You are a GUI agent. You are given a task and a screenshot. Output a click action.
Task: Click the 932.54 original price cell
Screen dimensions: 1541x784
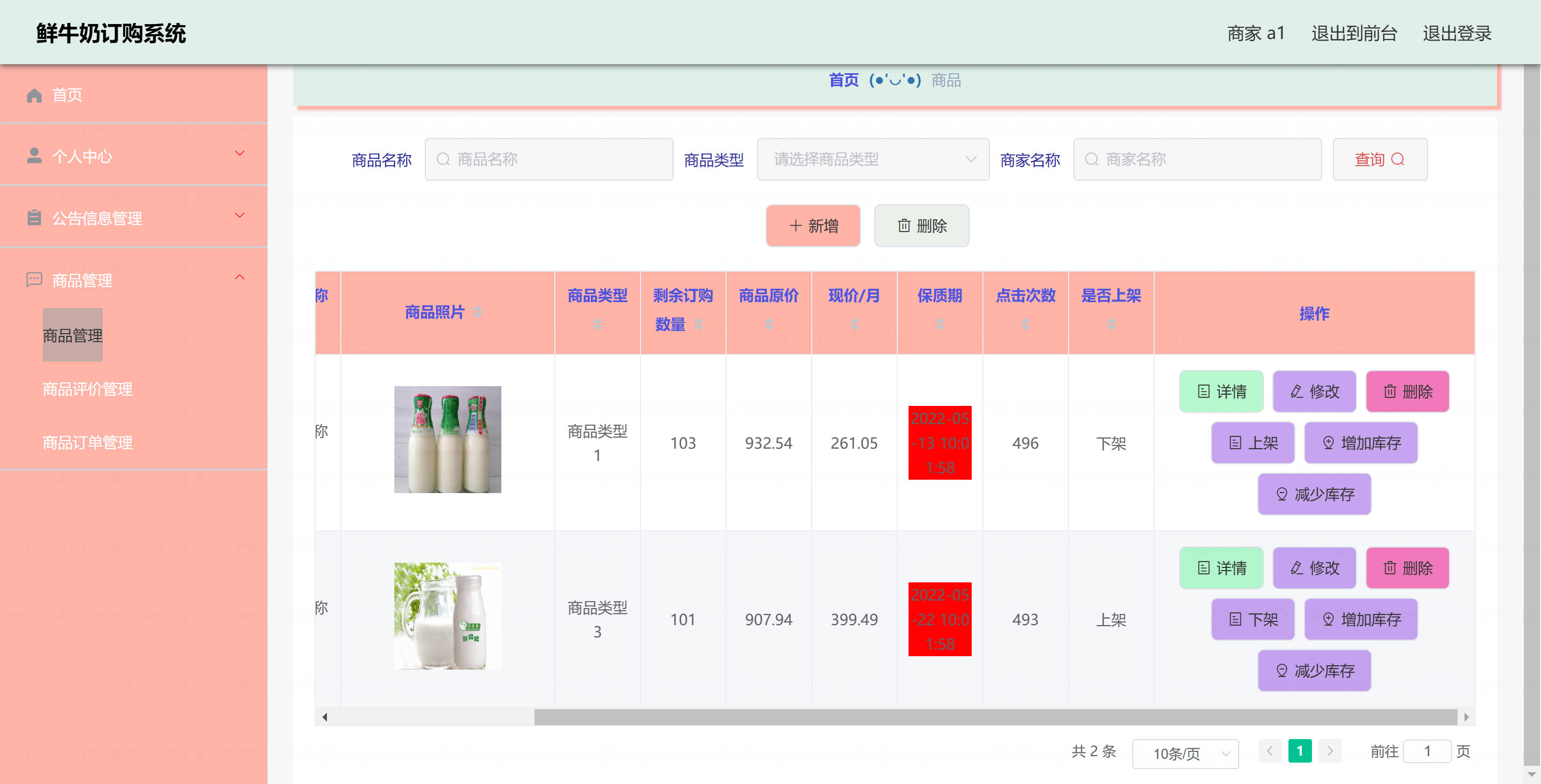pyautogui.click(x=769, y=442)
